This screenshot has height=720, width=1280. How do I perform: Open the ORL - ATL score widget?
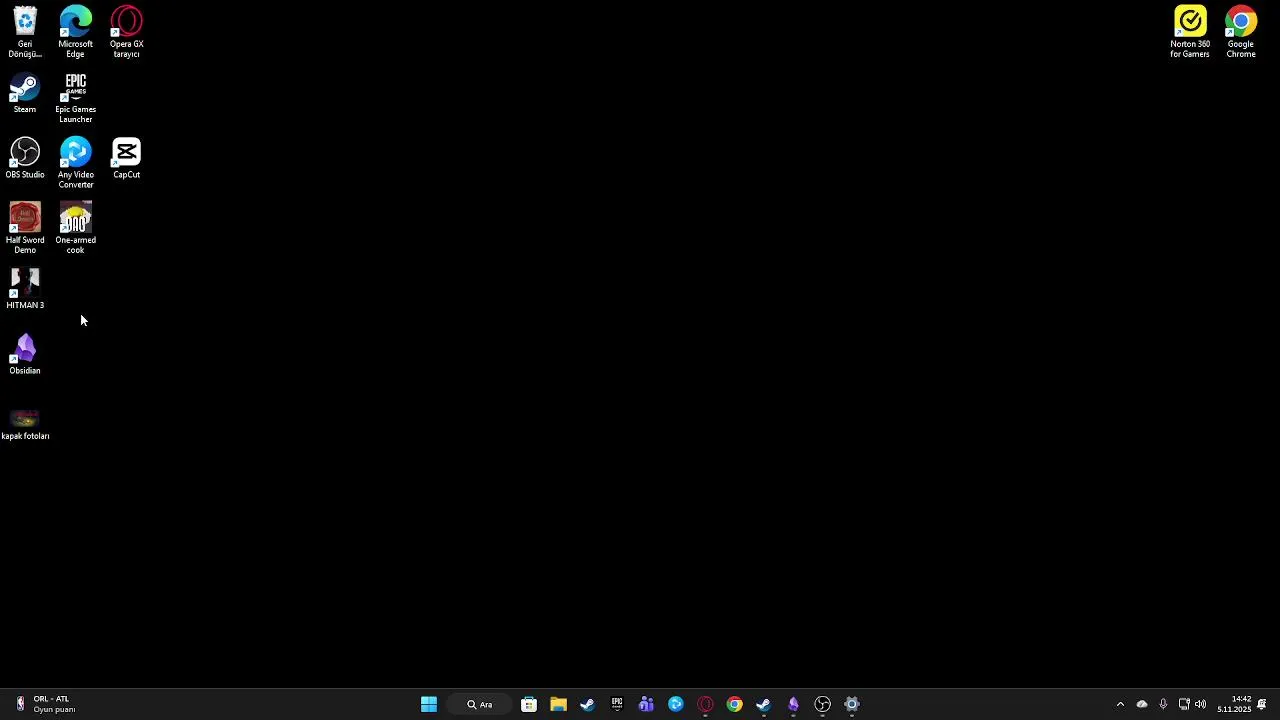(45, 704)
